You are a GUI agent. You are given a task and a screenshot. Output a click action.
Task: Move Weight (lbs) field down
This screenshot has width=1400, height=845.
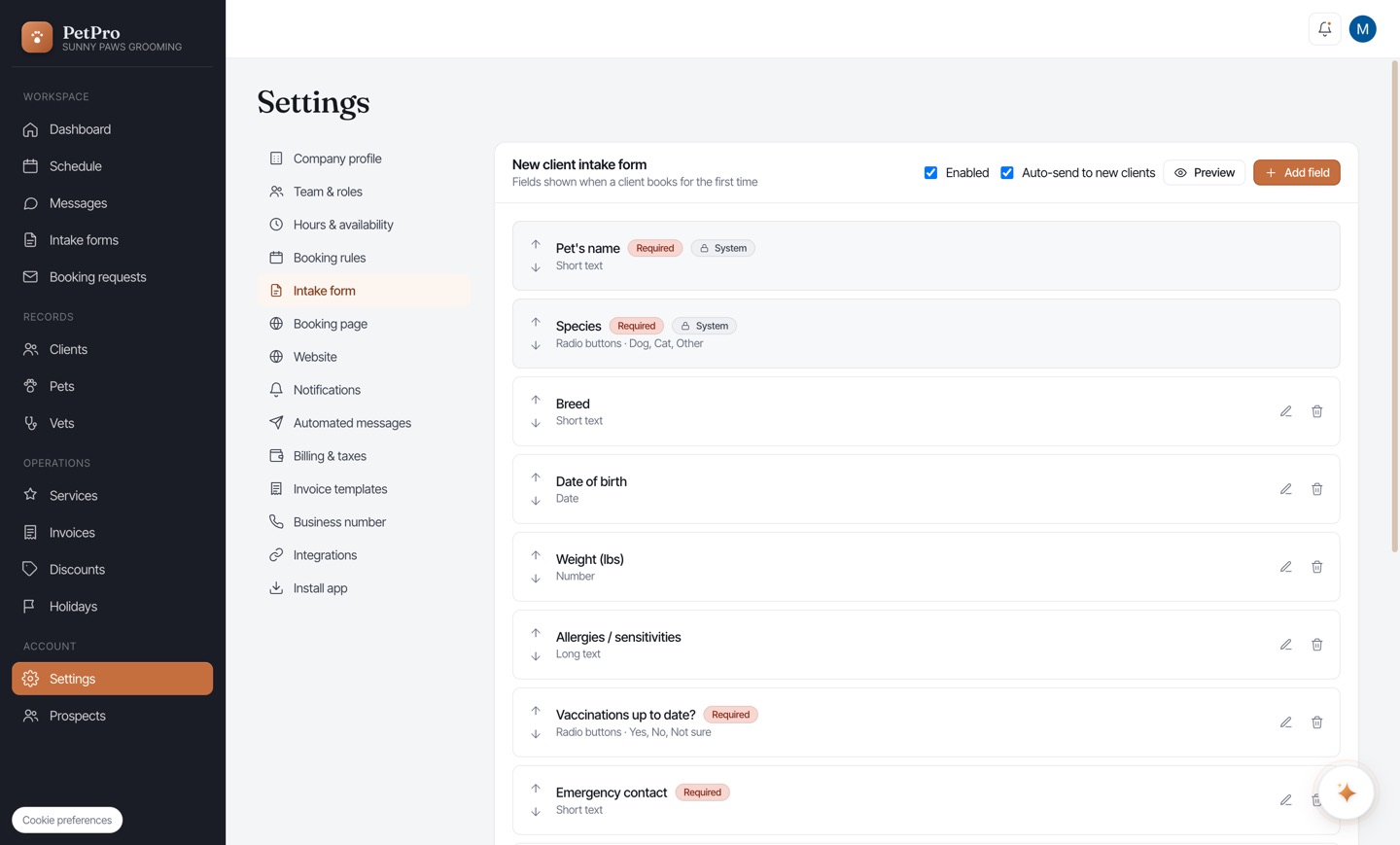[536, 579]
